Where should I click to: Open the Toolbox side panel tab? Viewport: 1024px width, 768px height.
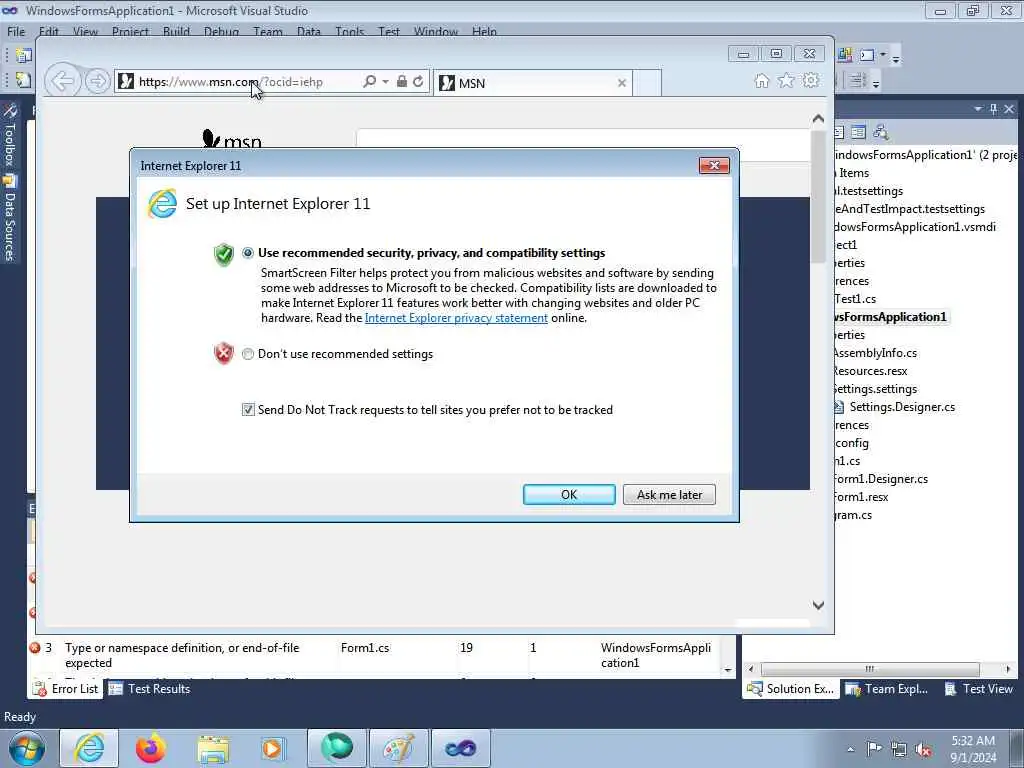(x=10, y=136)
